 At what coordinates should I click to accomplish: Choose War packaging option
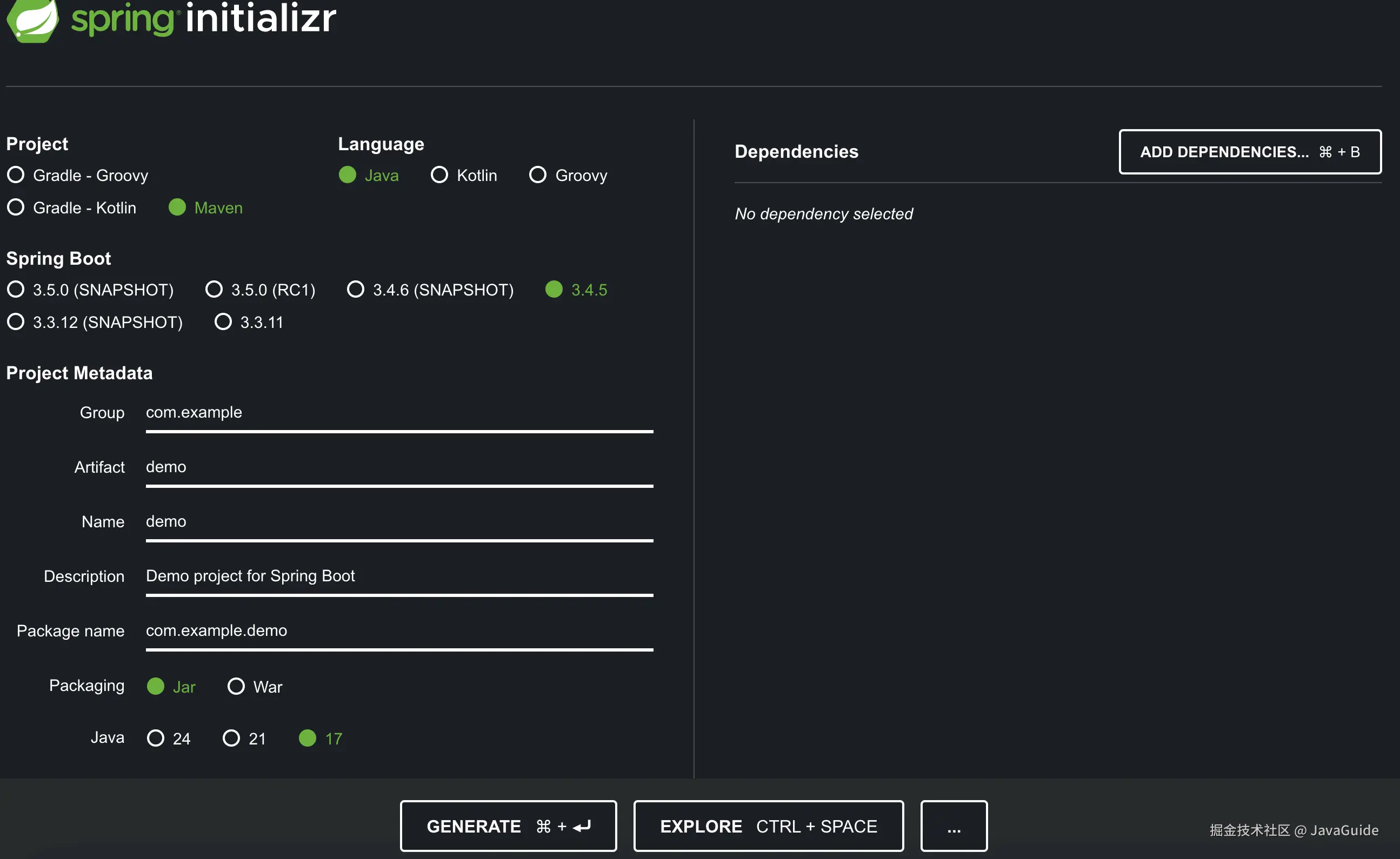pyautogui.click(x=236, y=687)
